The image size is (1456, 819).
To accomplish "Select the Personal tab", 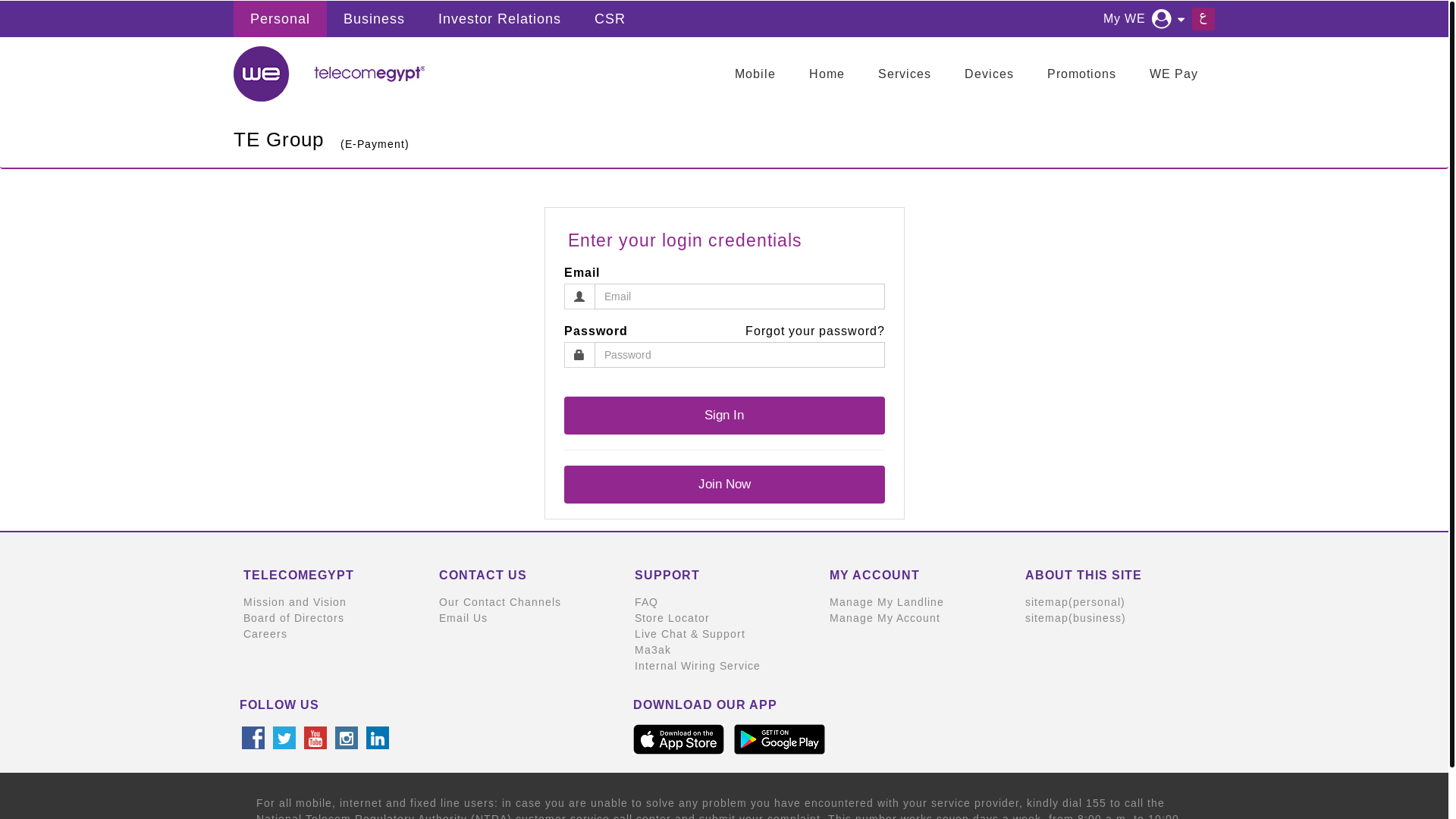I will [280, 19].
